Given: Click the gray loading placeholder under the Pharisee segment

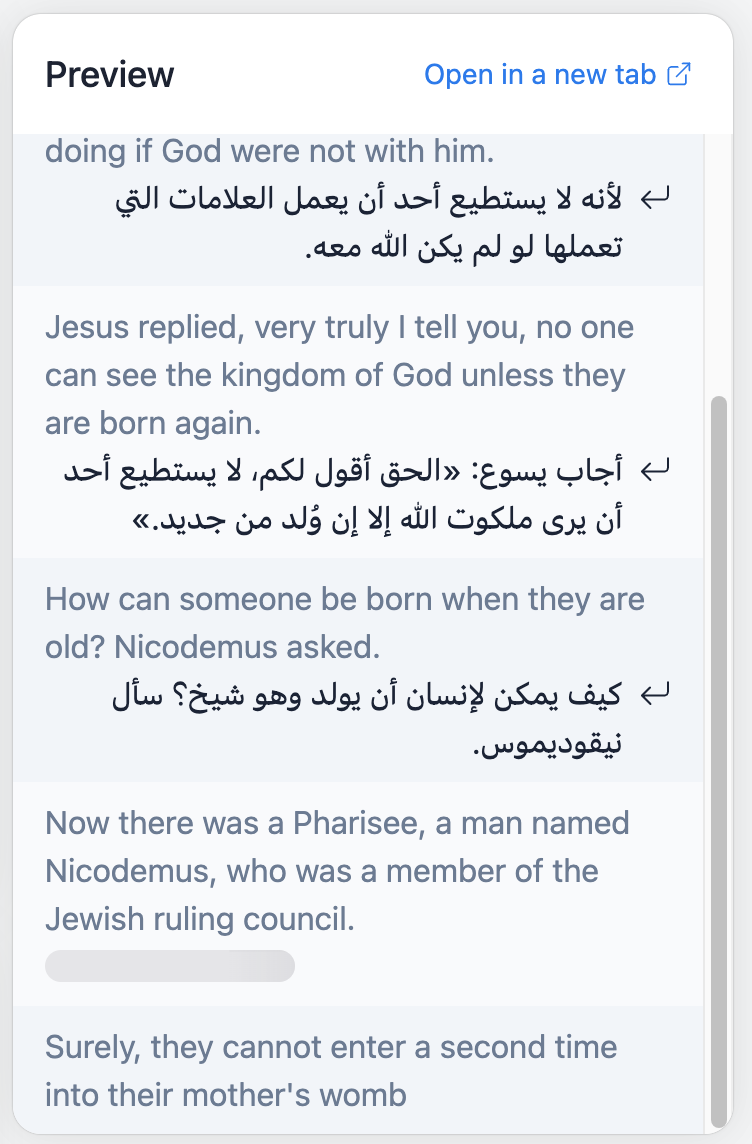Looking at the screenshot, I should [x=170, y=966].
